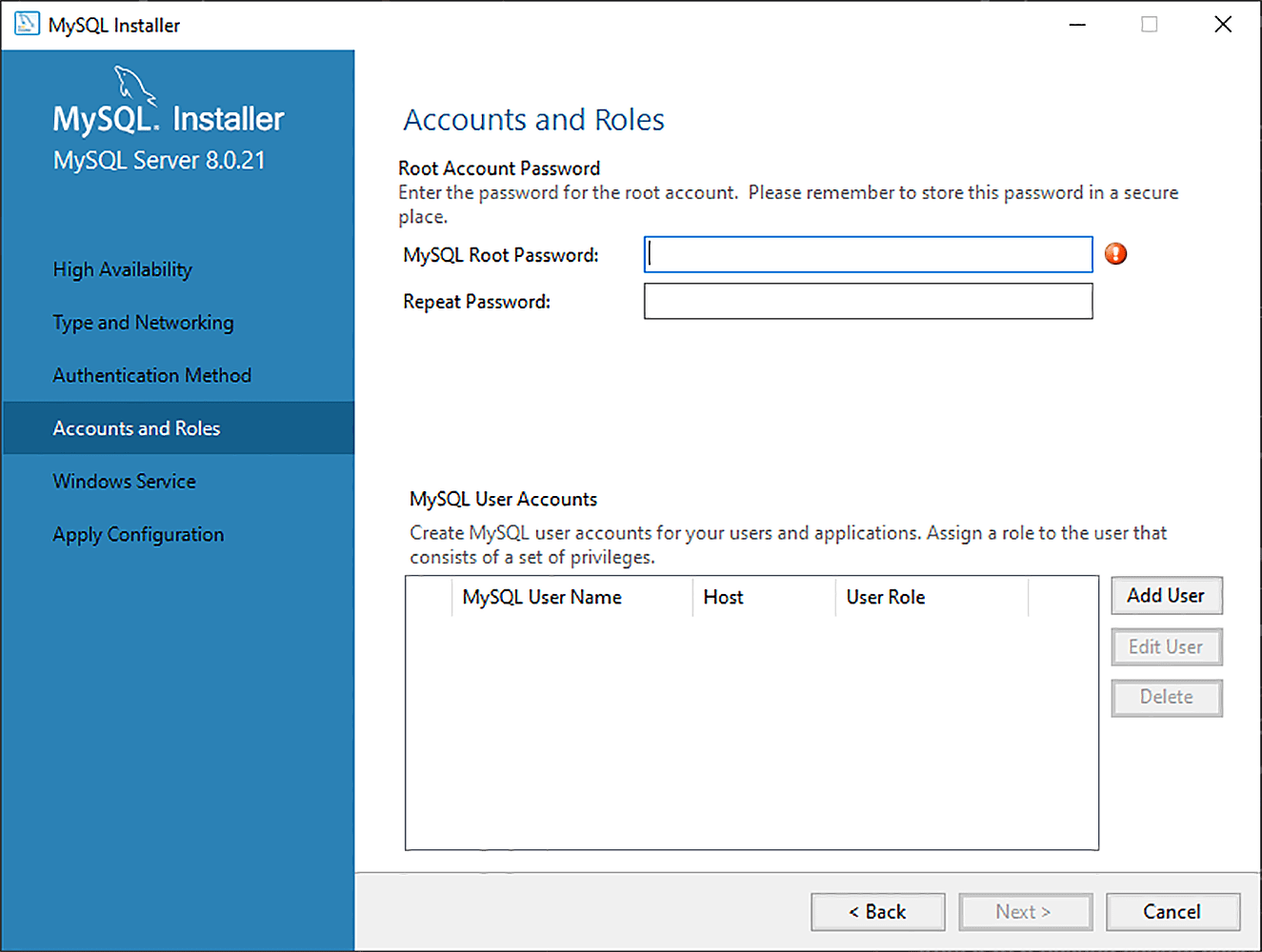Open the Windows Service configuration step
Viewport: 1262px width, 952px height.
(x=124, y=481)
